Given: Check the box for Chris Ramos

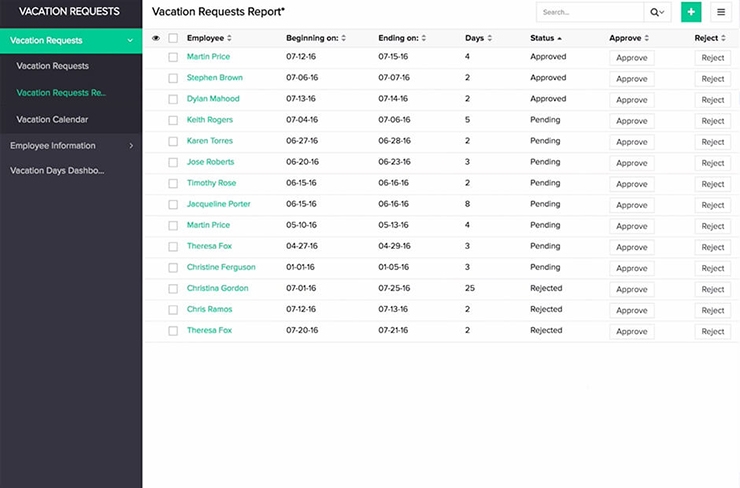Looking at the screenshot, I should pyautogui.click(x=173, y=310).
